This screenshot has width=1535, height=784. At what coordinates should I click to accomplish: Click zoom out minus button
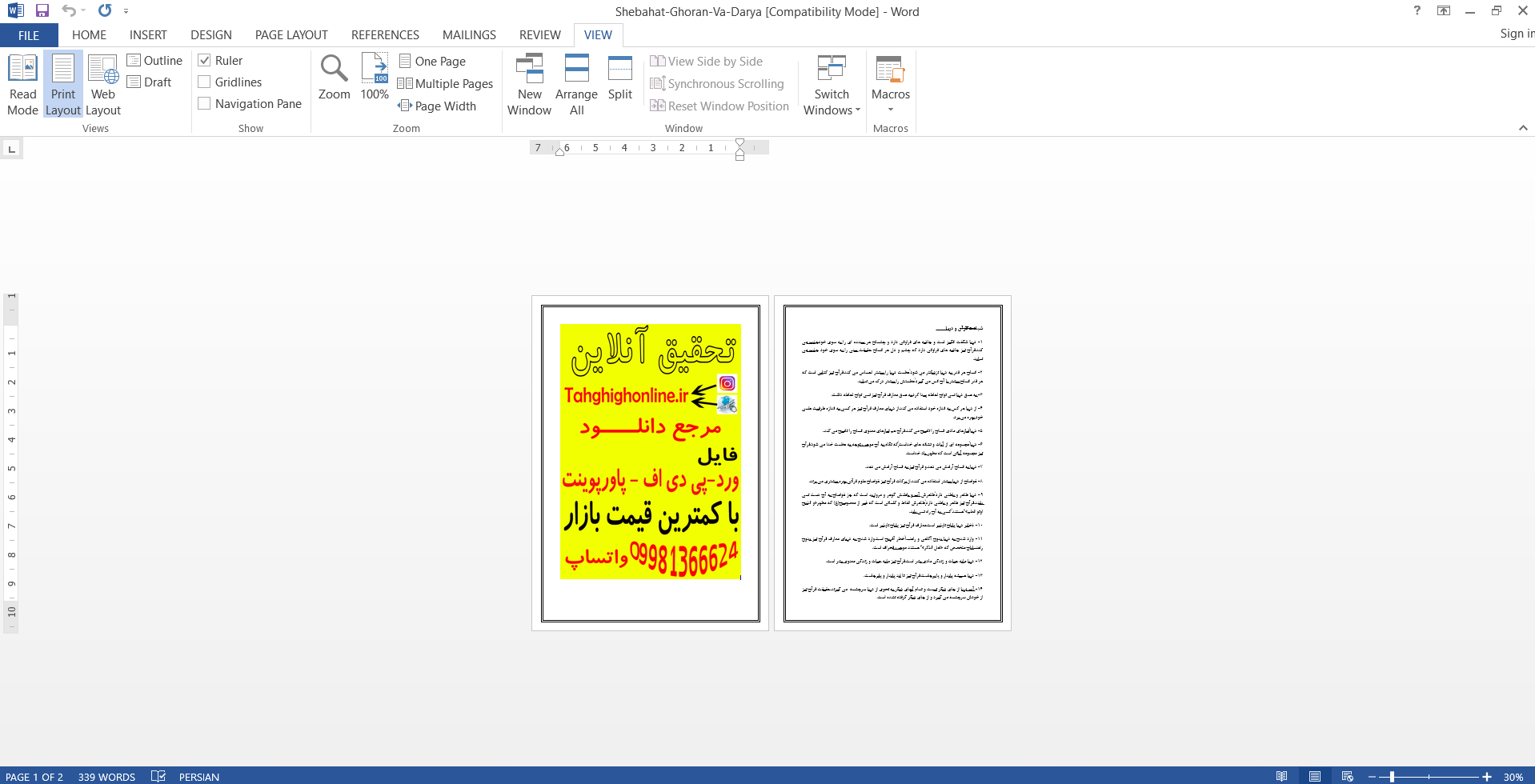coord(1372,777)
